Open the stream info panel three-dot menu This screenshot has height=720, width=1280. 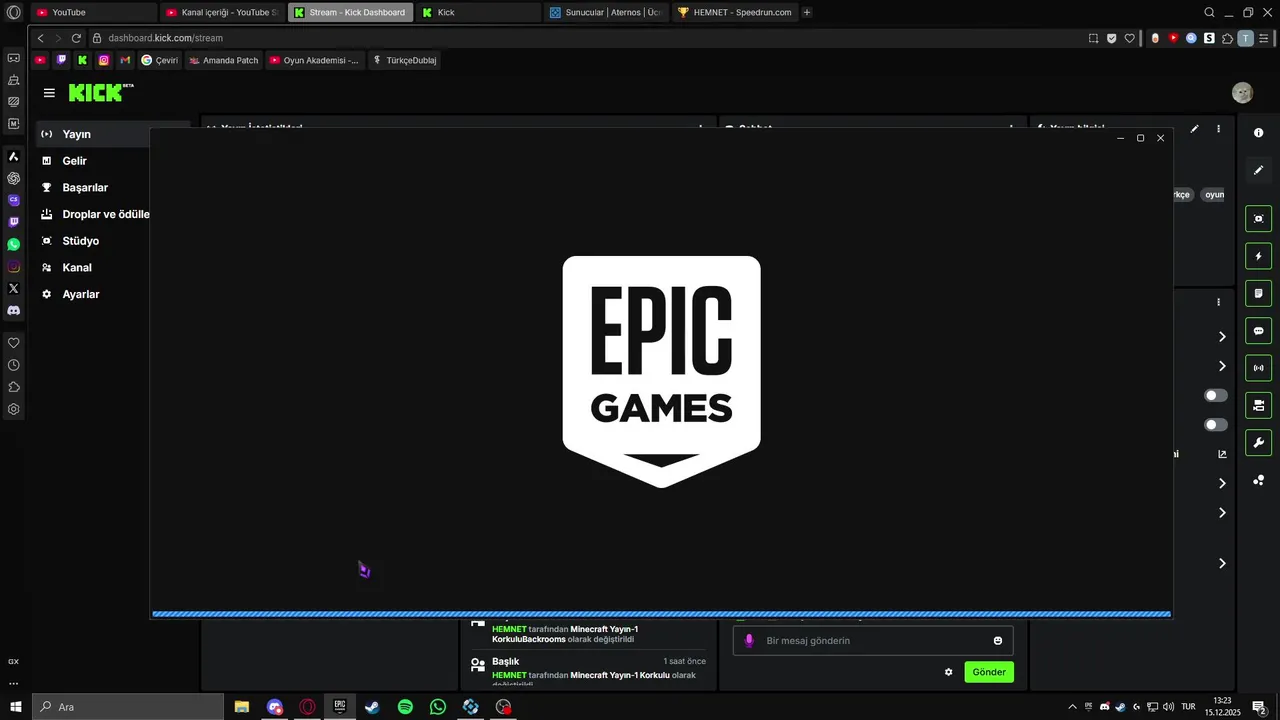click(x=1218, y=129)
